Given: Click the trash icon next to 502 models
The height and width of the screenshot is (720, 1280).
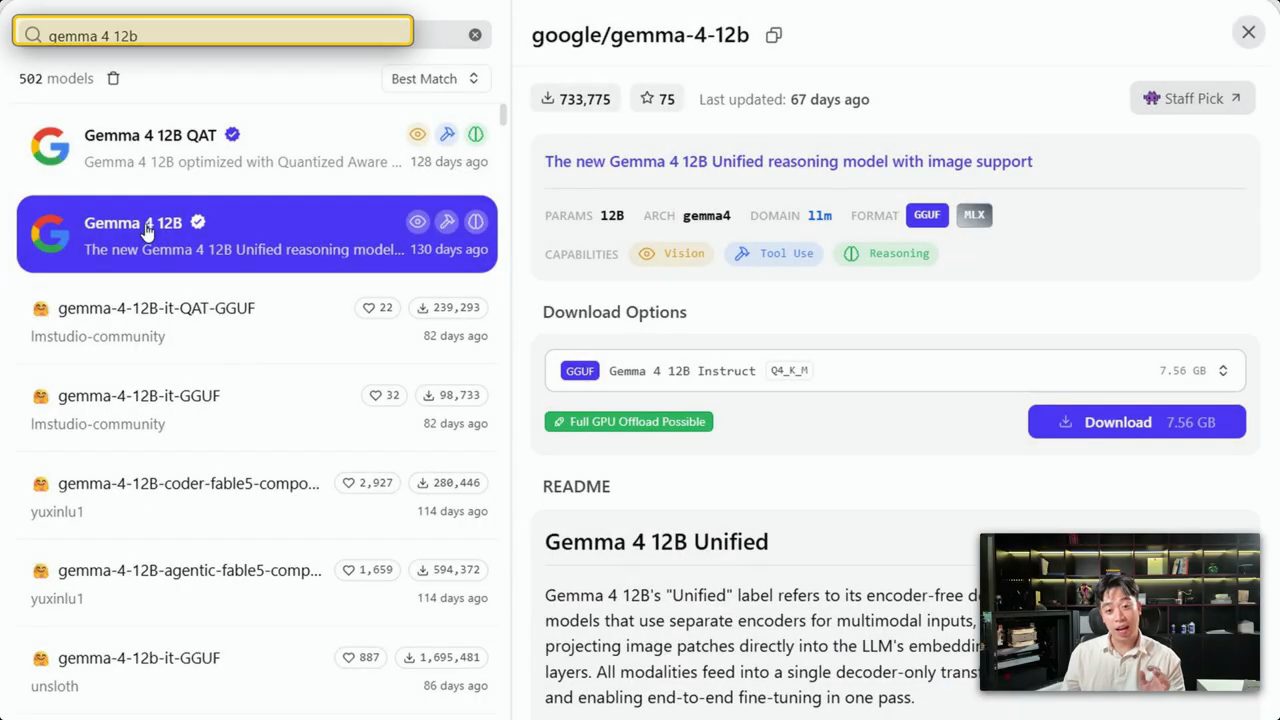Looking at the screenshot, I should tap(113, 78).
